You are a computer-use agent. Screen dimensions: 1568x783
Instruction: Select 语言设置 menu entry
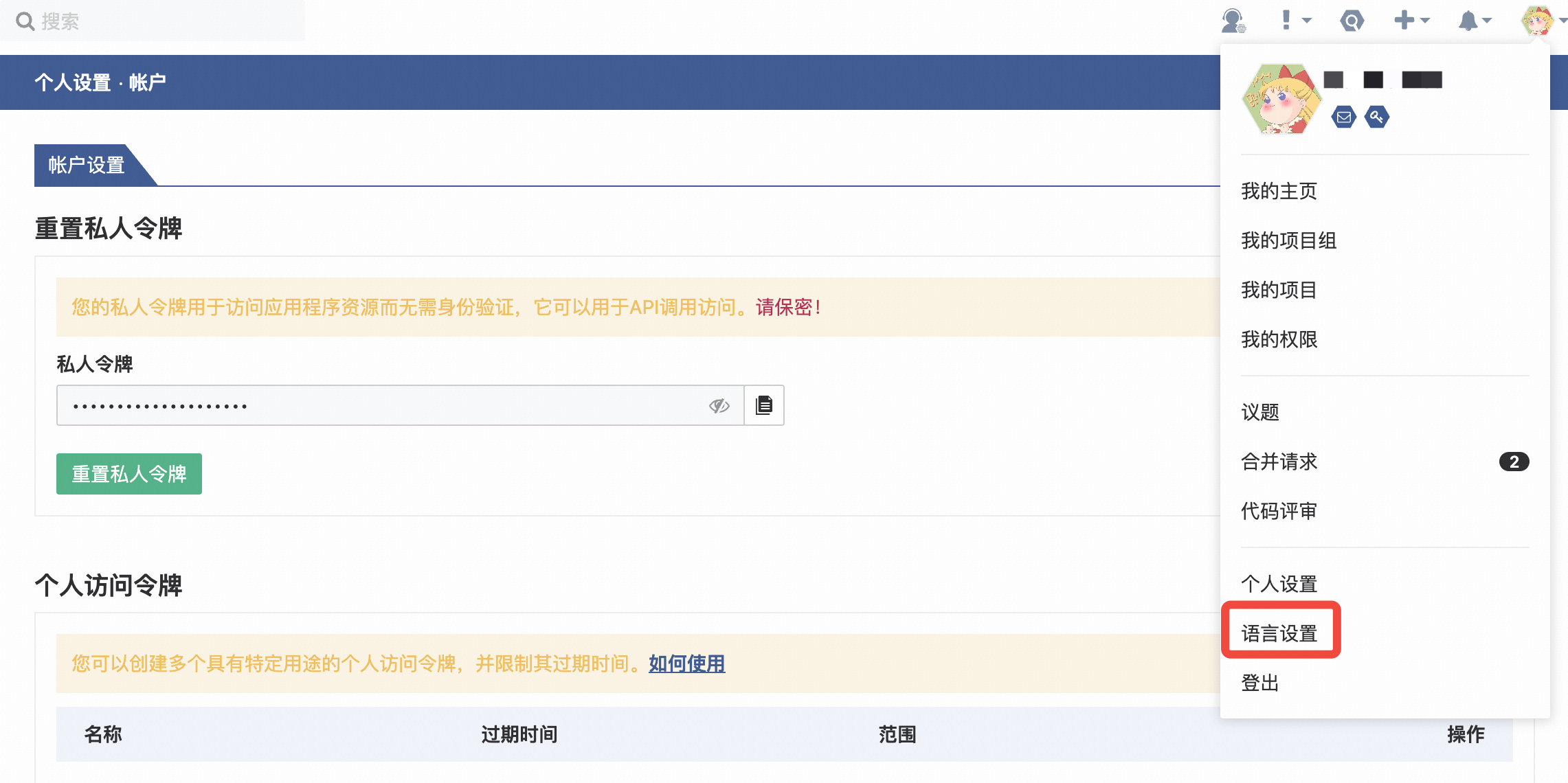pyautogui.click(x=1279, y=633)
